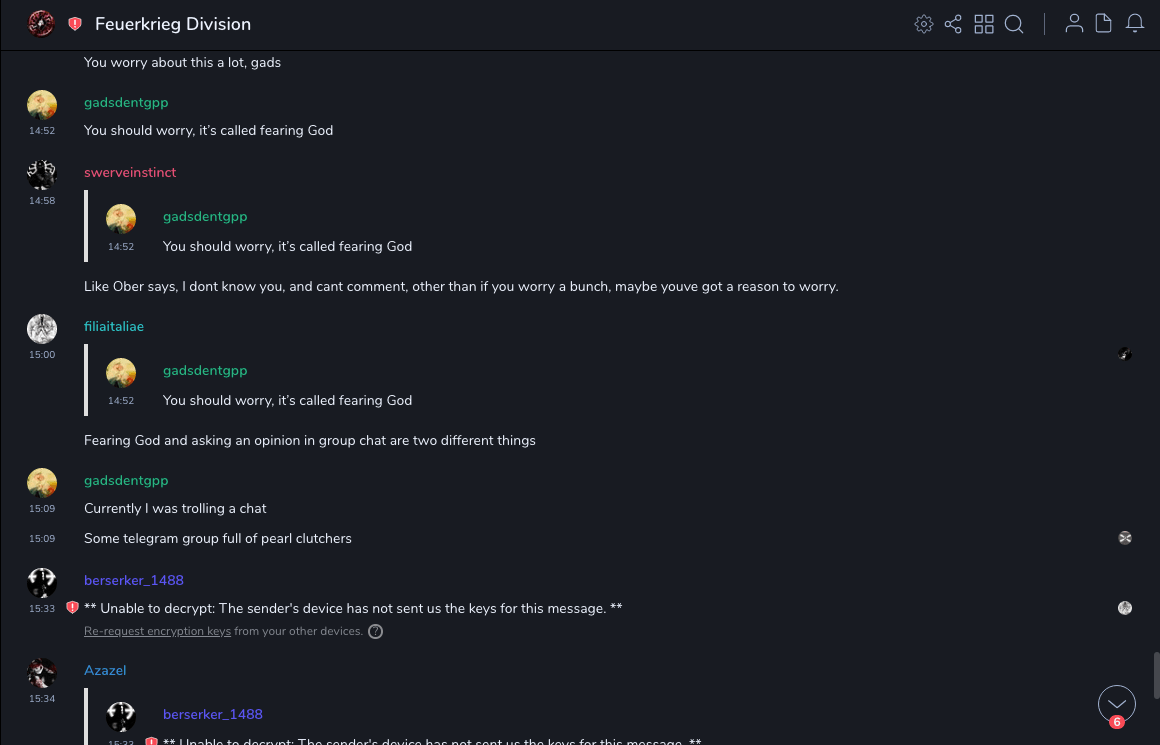Open the integrations grid icon

(x=984, y=24)
